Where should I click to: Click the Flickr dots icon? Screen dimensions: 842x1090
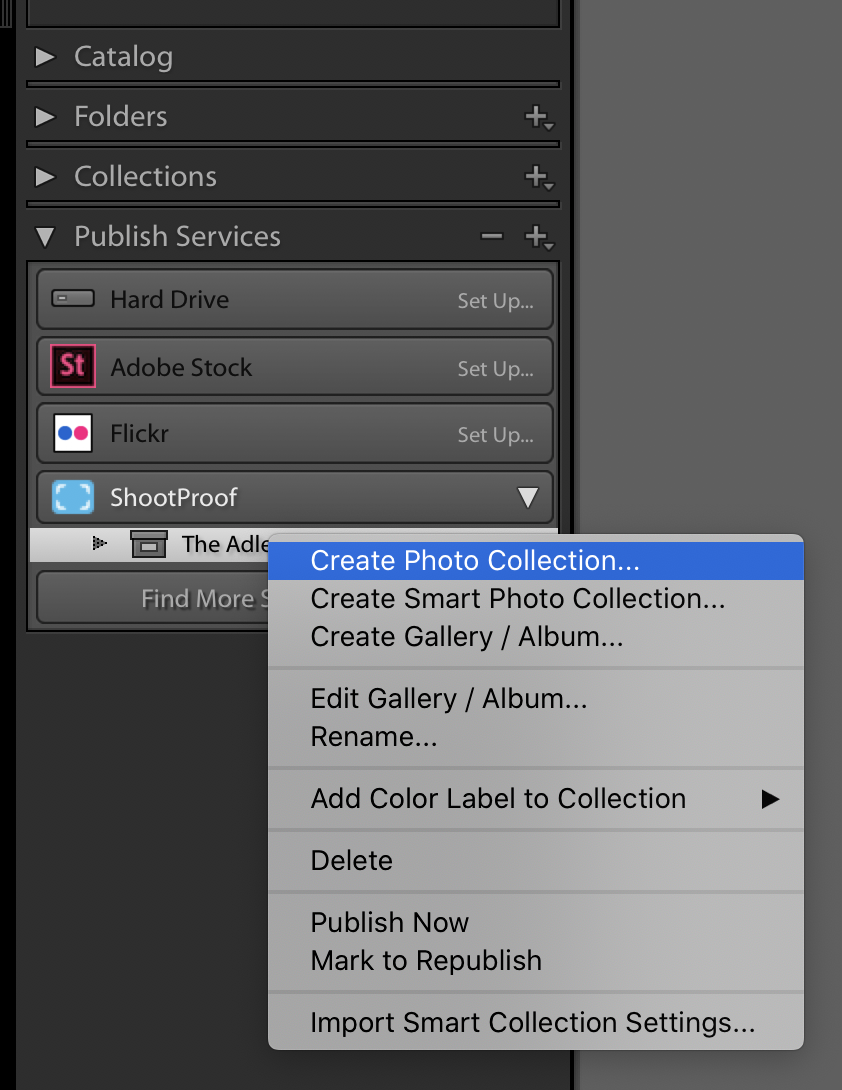[72, 434]
